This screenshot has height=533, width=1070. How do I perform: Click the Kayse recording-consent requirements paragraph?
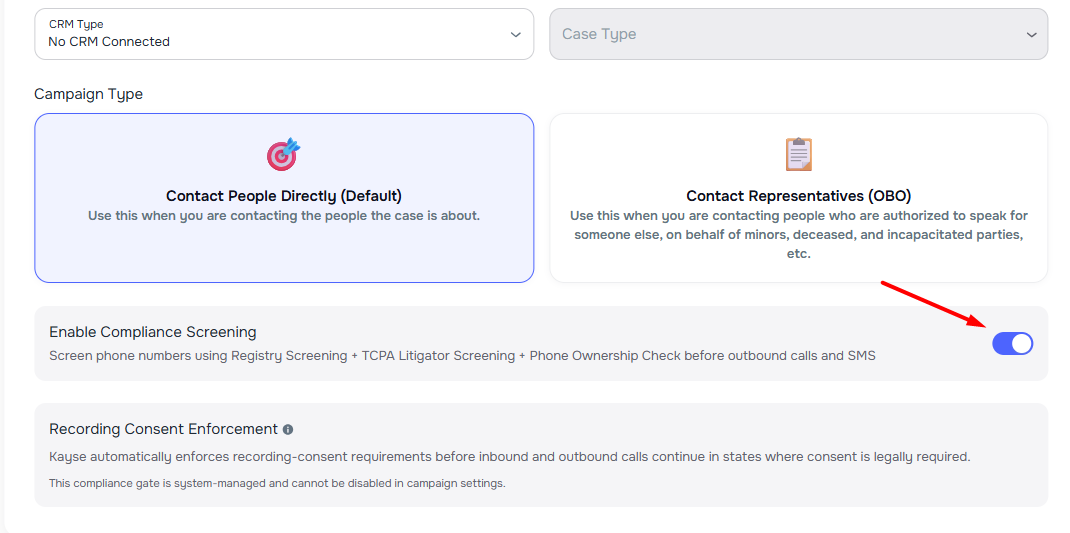509,457
